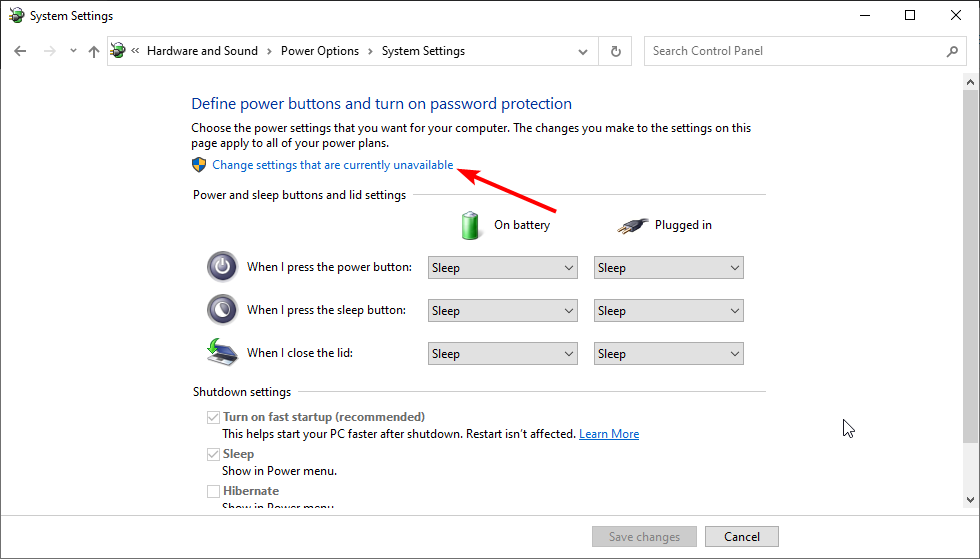Toggle Turn on fast startup checkbox
This screenshot has height=559, width=980.
(x=213, y=417)
